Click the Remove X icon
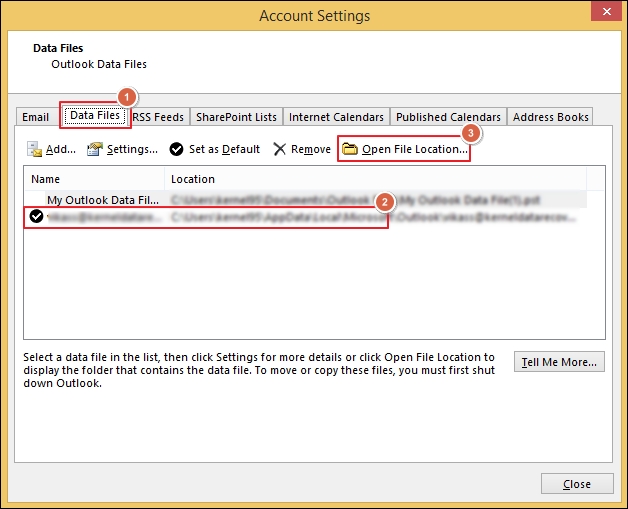 pos(279,149)
